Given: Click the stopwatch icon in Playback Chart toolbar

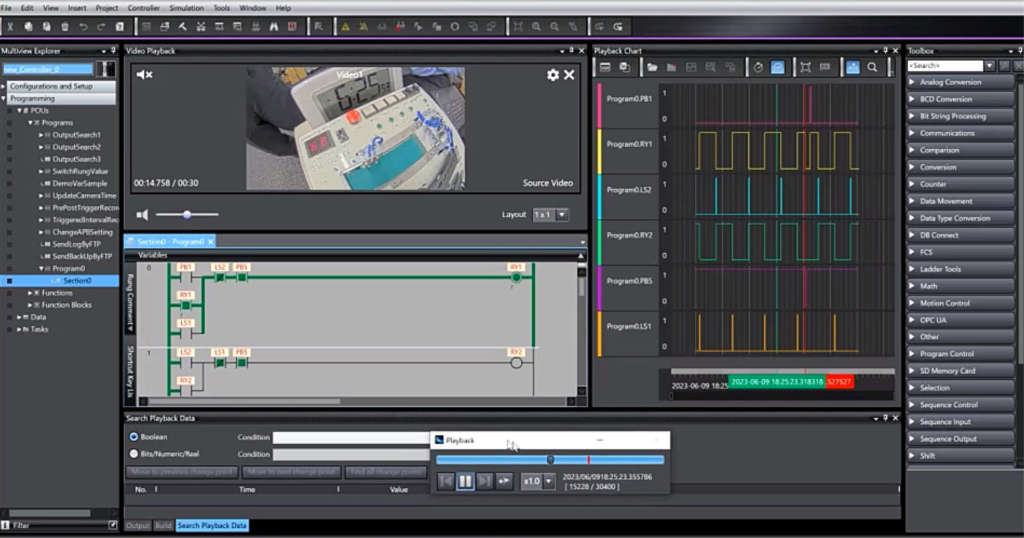Looking at the screenshot, I should click(758, 67).
